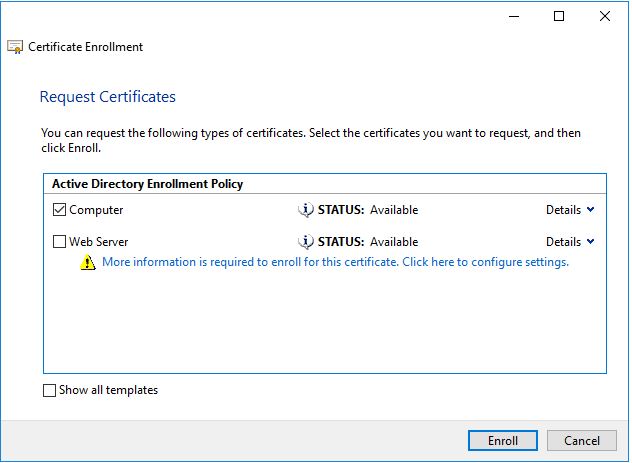Close the Certificate Enrollment dialog

click(605, 16)
